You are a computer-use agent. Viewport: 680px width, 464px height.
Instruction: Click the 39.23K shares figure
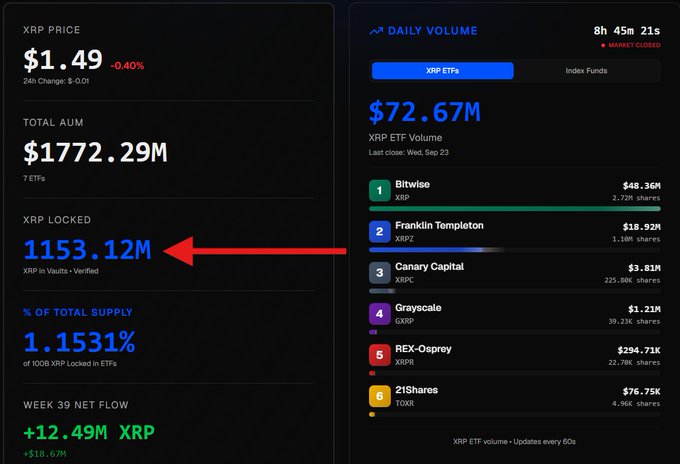point(634,321)
